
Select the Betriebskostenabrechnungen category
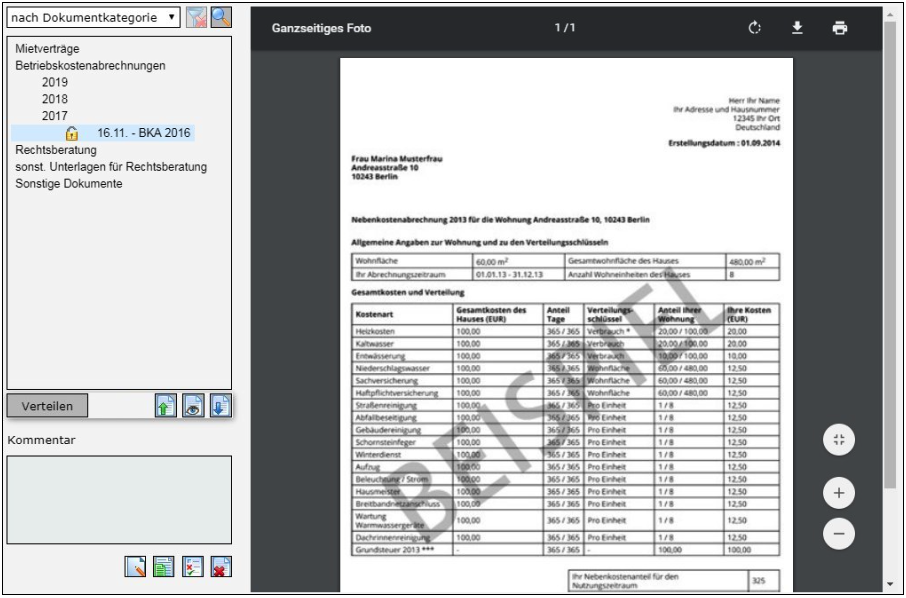point(90,65)
